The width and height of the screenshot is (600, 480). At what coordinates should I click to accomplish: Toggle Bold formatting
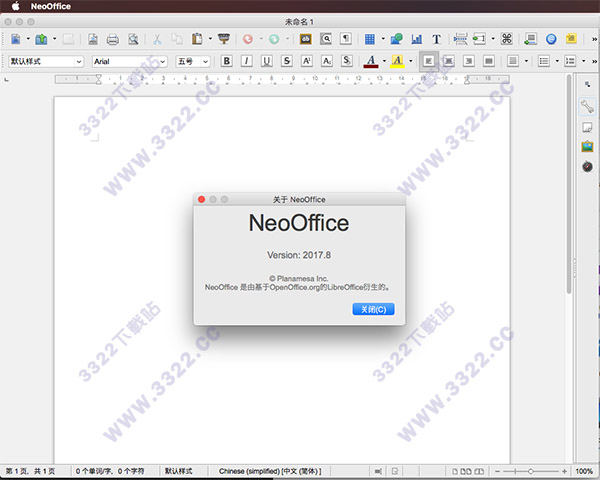tap(227, 61)
